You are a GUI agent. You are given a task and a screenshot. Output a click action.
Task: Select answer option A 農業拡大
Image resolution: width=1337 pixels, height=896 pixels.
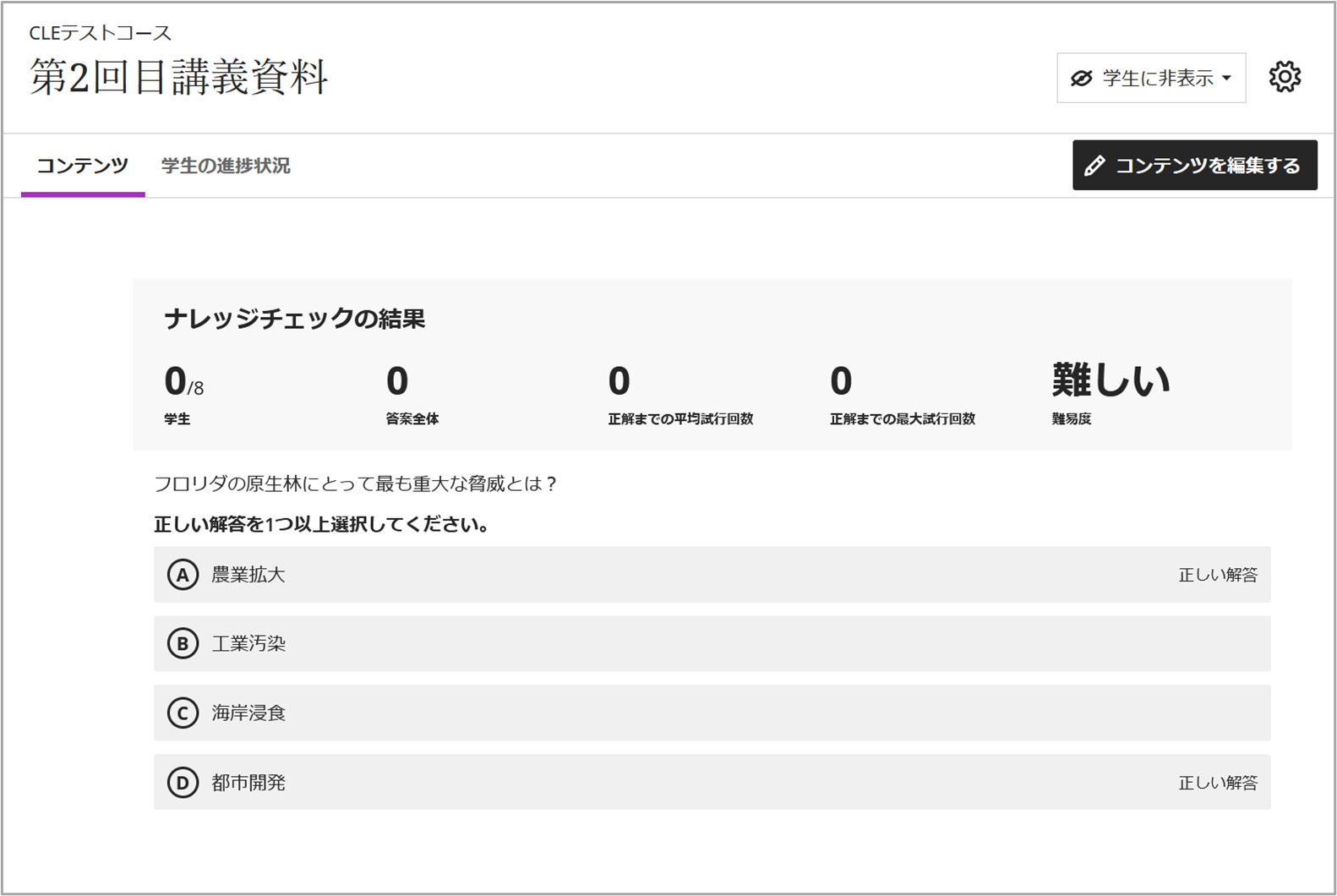(x=712, y=575)
